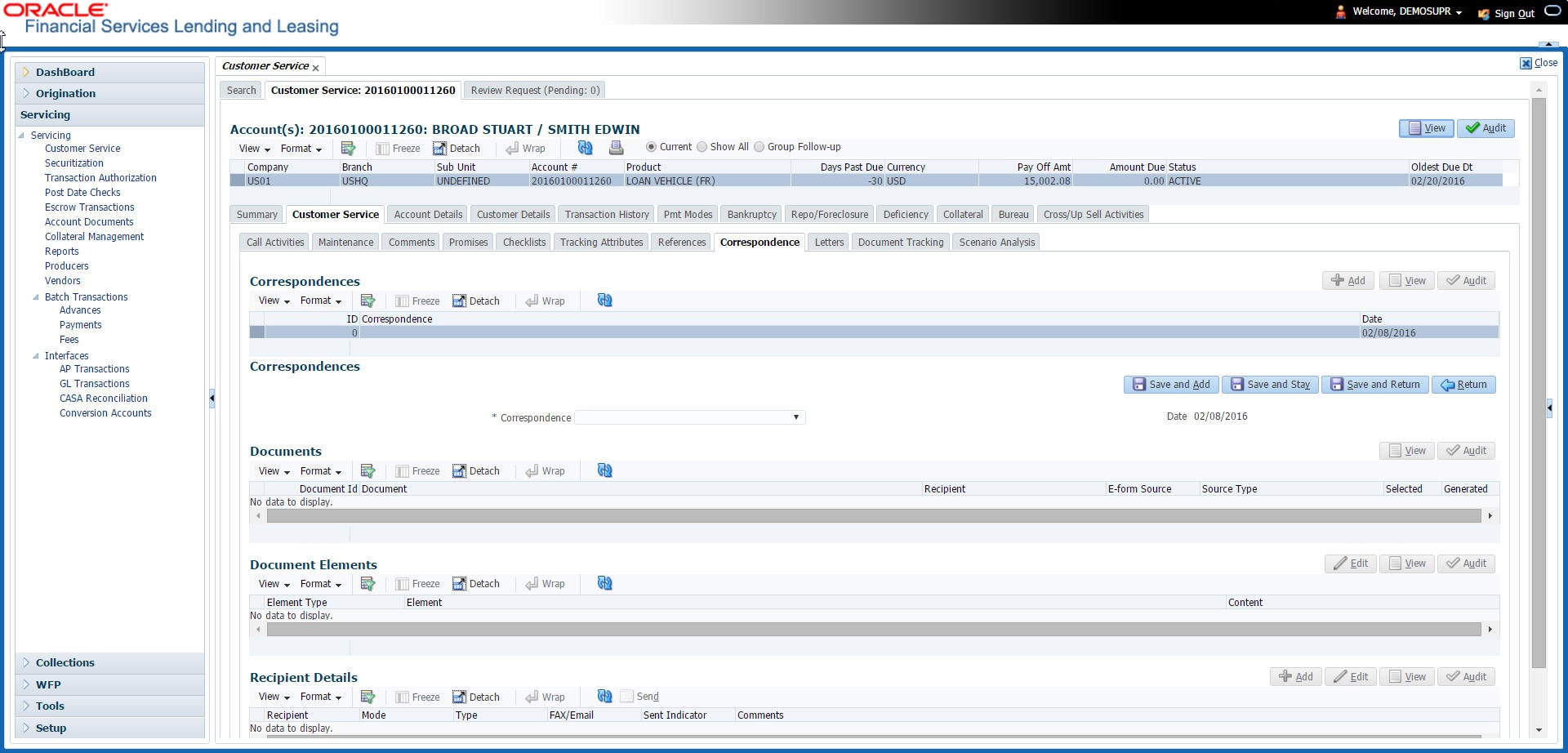Select the Group Follow-up radio button

click(x=759, y=147)
